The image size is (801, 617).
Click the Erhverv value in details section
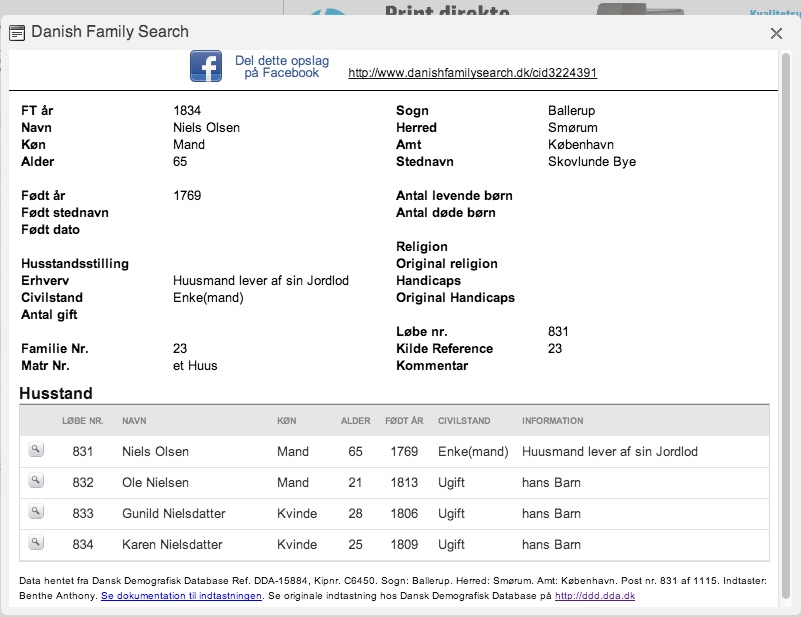tap(261, 281)
